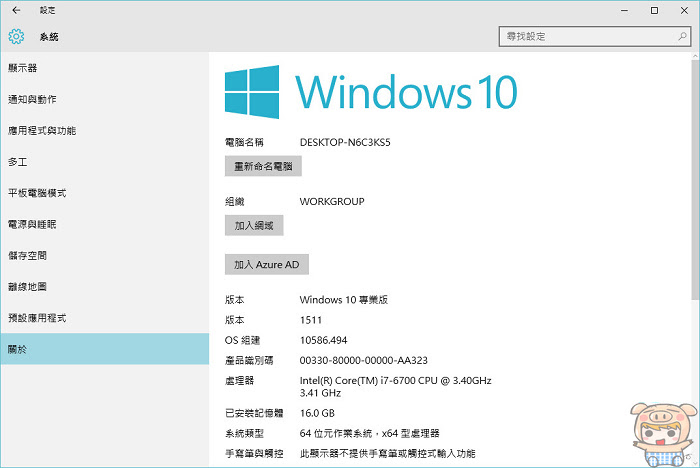Focus the 尋找設定 search box
The image size is (700, 468).
pos(595,36)
